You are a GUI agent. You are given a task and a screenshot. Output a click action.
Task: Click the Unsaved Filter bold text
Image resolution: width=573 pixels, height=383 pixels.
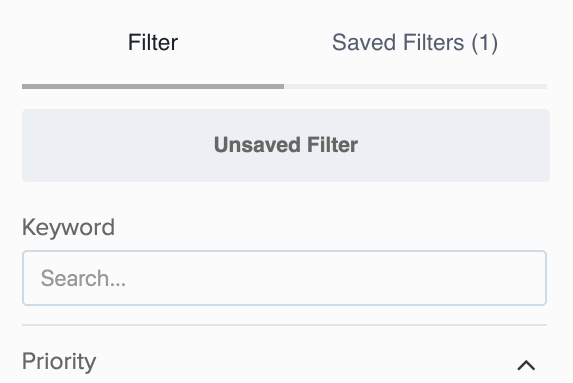[286, 145]
